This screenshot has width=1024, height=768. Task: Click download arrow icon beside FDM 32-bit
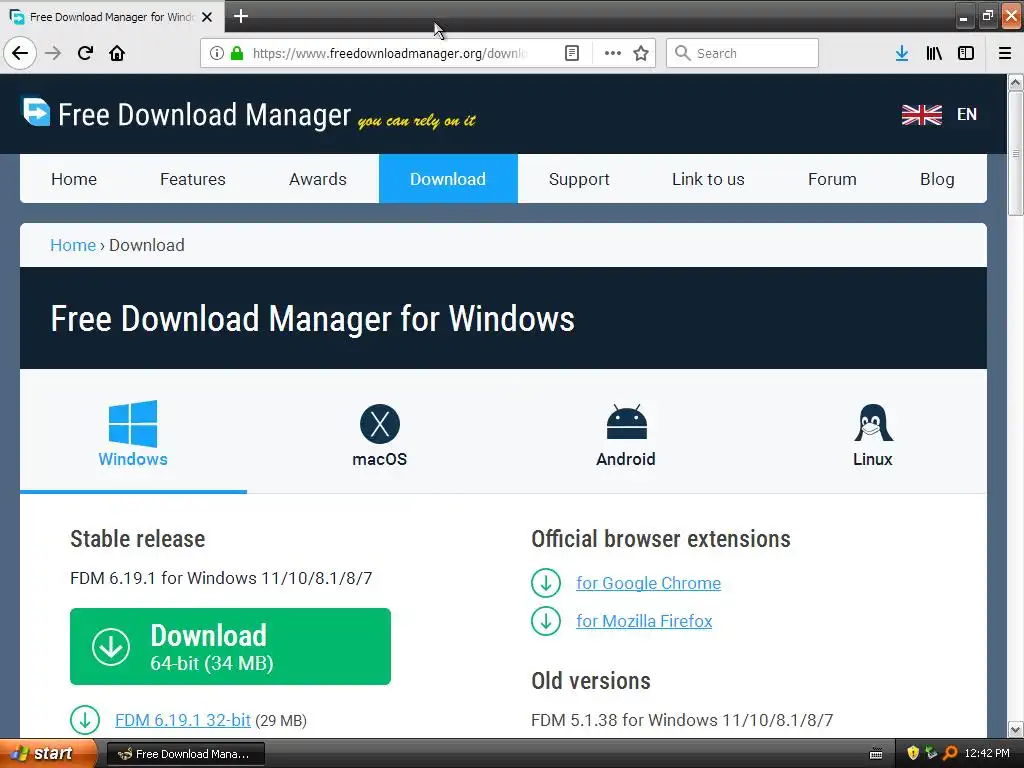(85, 720)
